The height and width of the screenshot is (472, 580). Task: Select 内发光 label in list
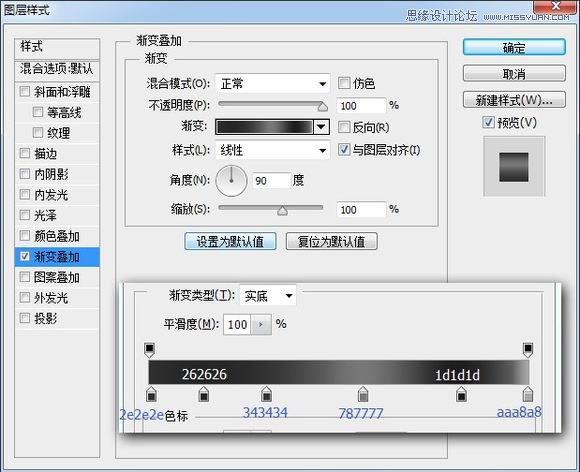click(51, 195)
